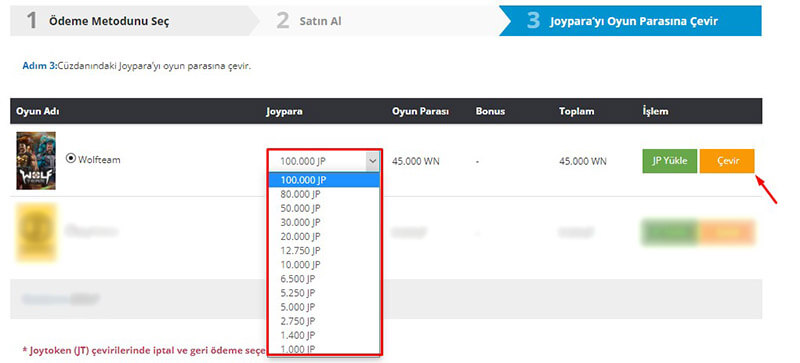The width and height of the screenshot is (800, 363).
Task: Open the Joypara amount dropdown arrow
Action: tap(372, 161)
